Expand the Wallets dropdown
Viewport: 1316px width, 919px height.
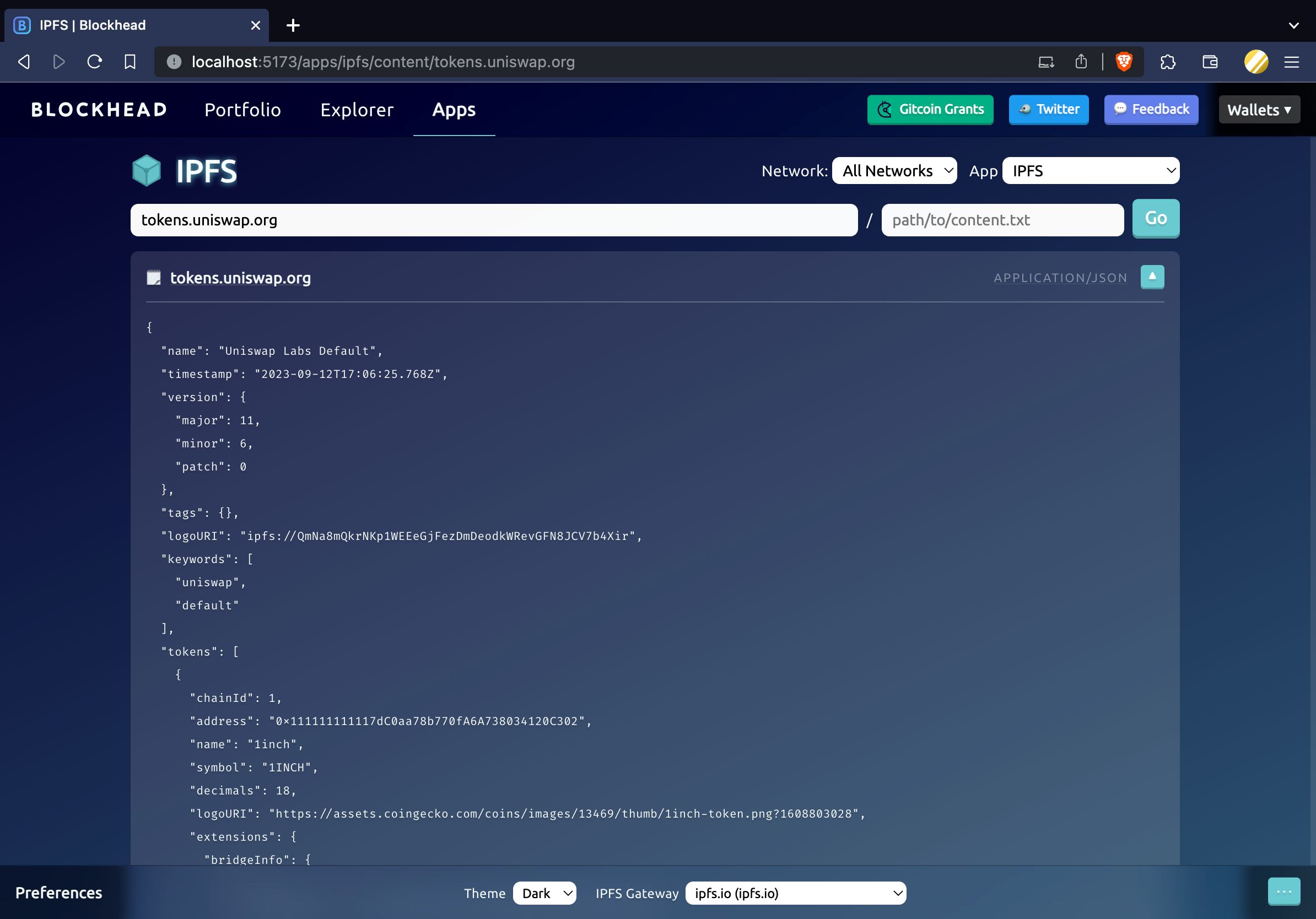(1259, 110)
